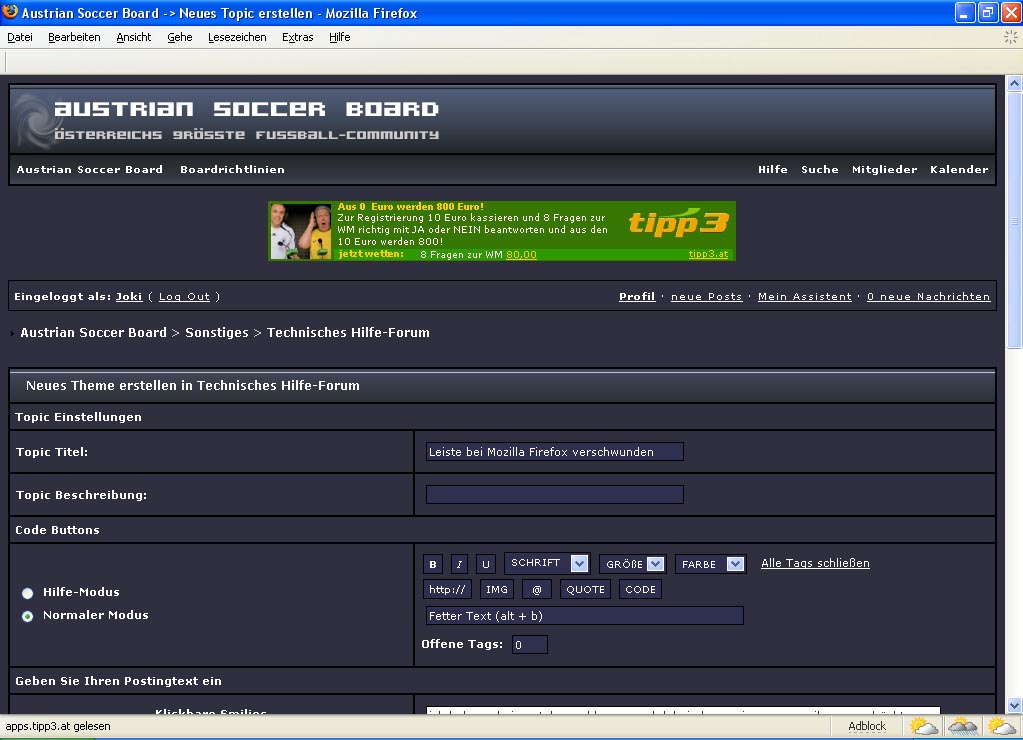Click the IMG code button

tap(496, 589)
